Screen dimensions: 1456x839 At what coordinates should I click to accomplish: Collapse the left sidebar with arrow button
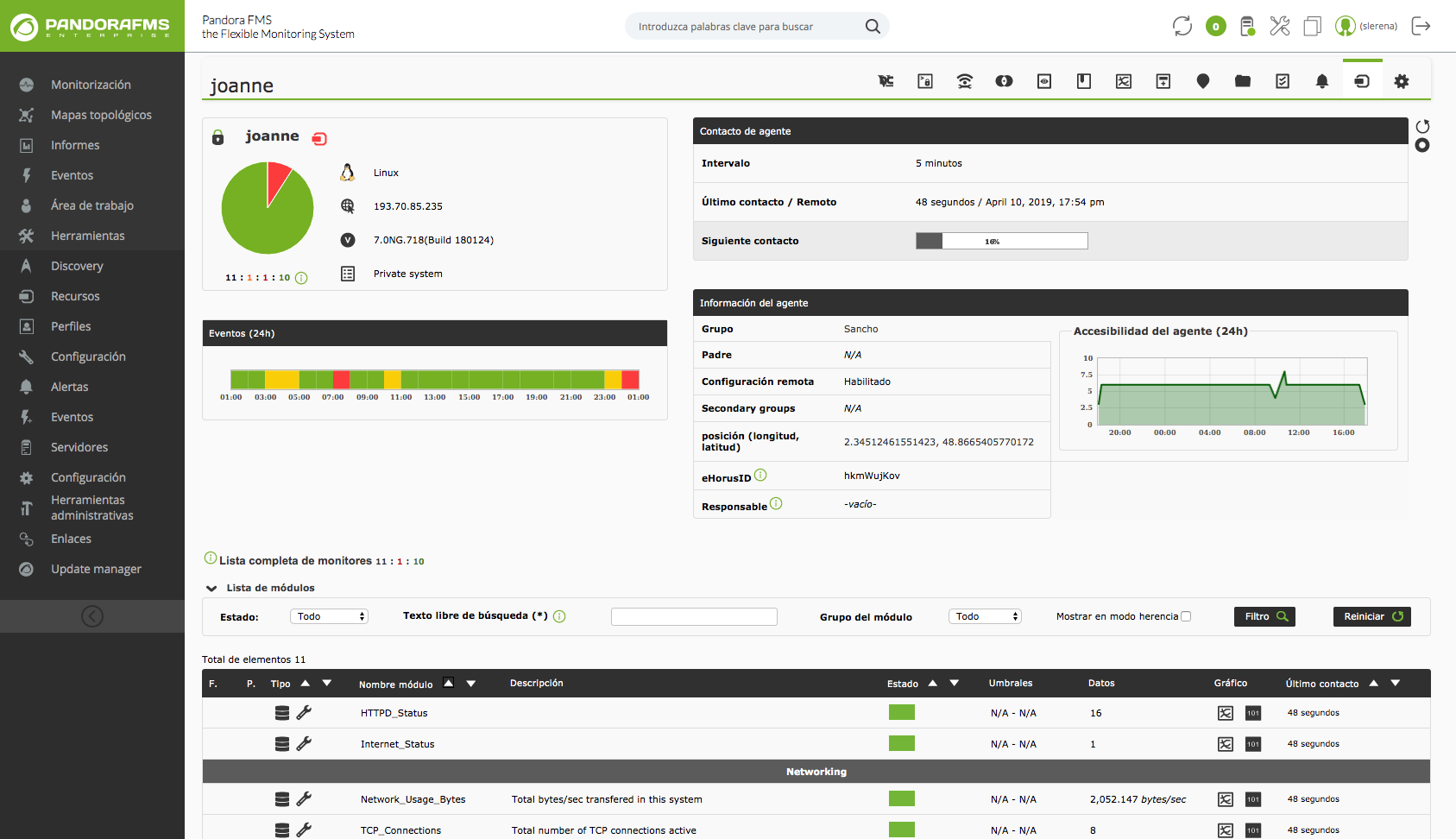(92, 615)
